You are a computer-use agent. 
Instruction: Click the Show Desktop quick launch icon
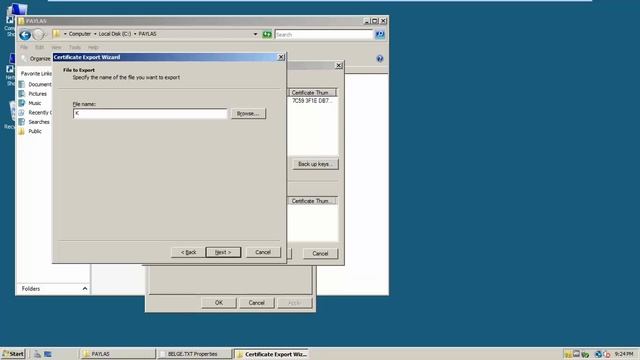tap(48, 354)
